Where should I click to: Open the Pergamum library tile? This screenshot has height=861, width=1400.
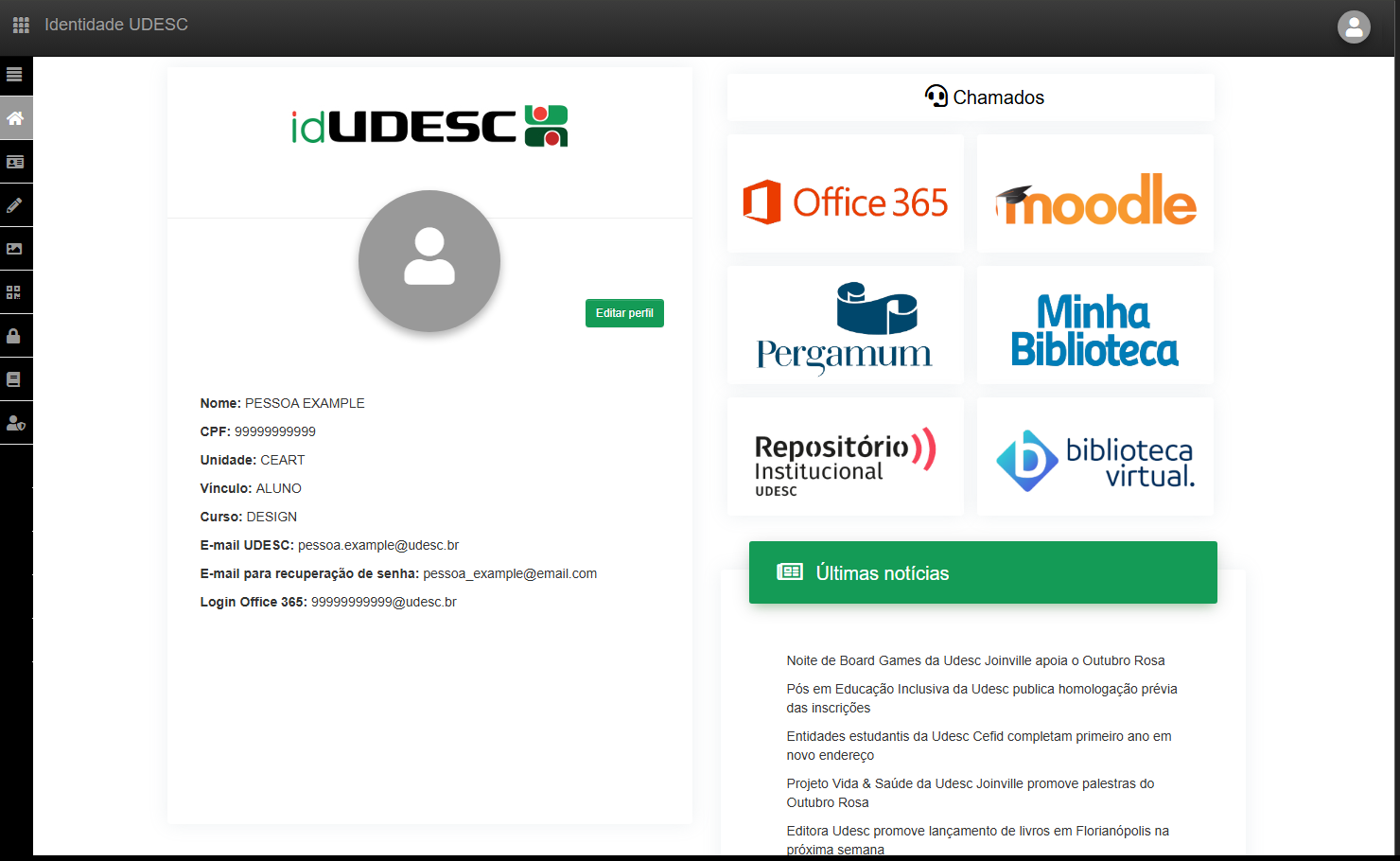[846, 325]
